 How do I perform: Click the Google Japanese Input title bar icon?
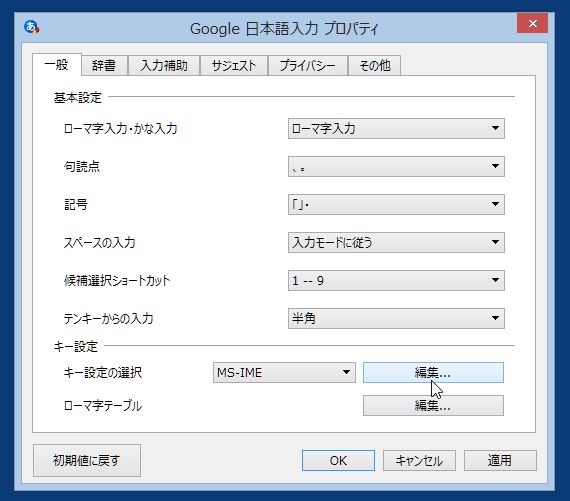tap(32, 27)
